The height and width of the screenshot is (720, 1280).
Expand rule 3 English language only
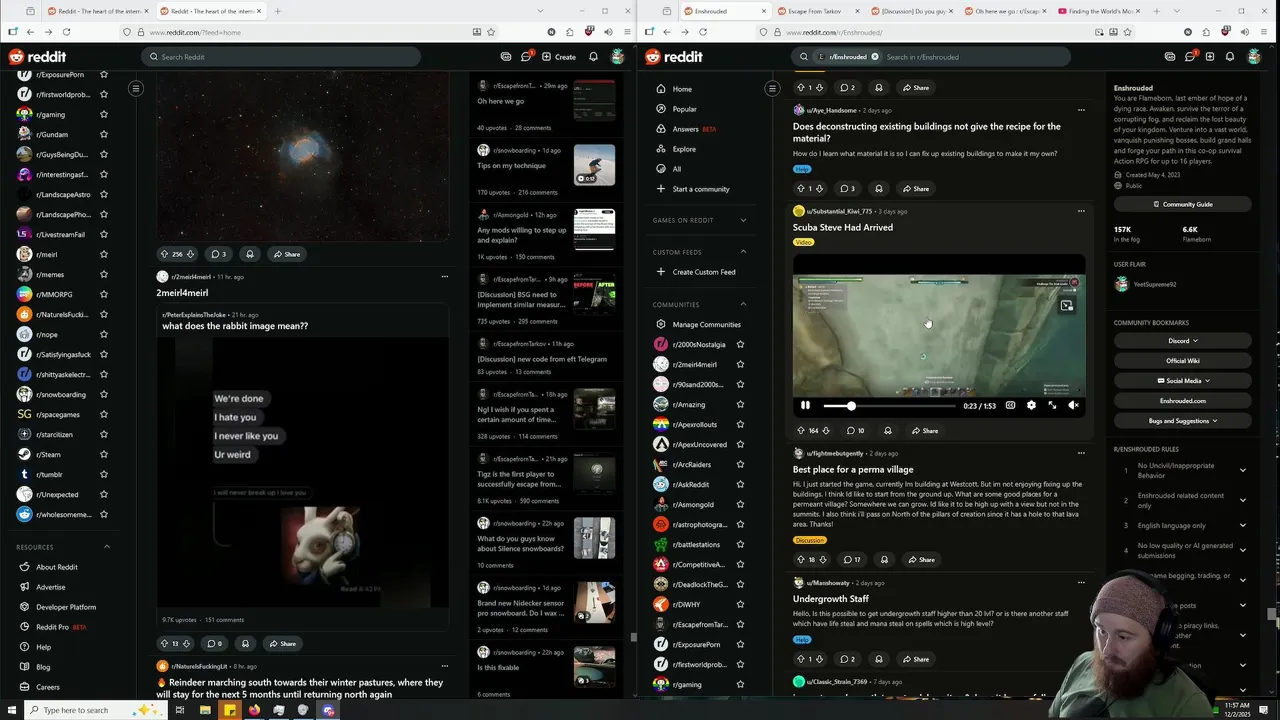(1243, 526)
